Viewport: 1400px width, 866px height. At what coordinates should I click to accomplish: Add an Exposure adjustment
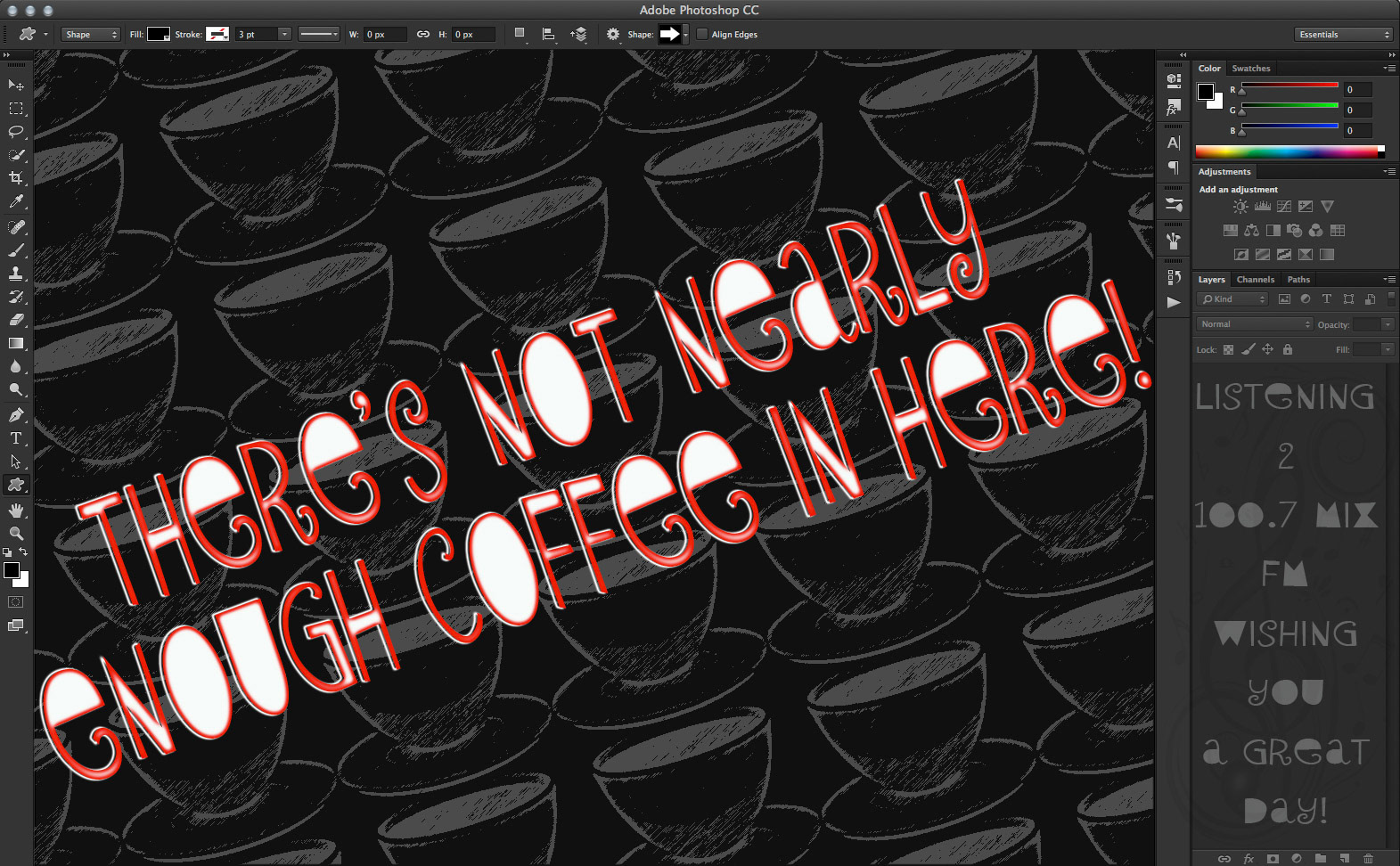(1306, 207)
